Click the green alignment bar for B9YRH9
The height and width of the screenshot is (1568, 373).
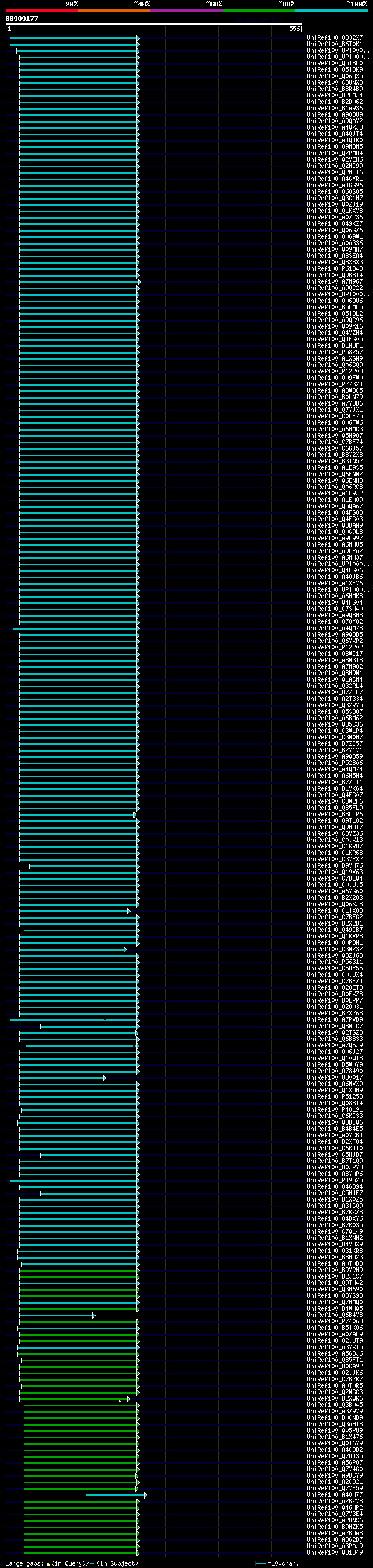tap(80, 1270)
